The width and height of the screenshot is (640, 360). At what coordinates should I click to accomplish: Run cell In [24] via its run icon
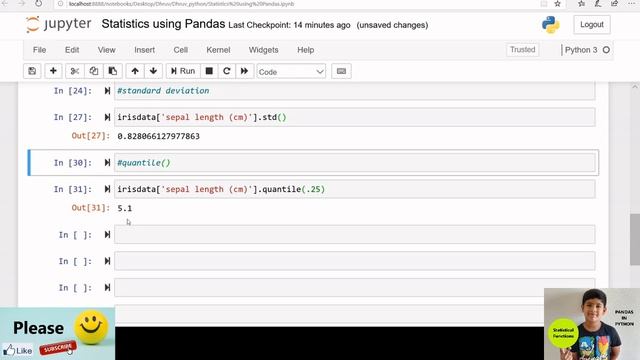107,91
